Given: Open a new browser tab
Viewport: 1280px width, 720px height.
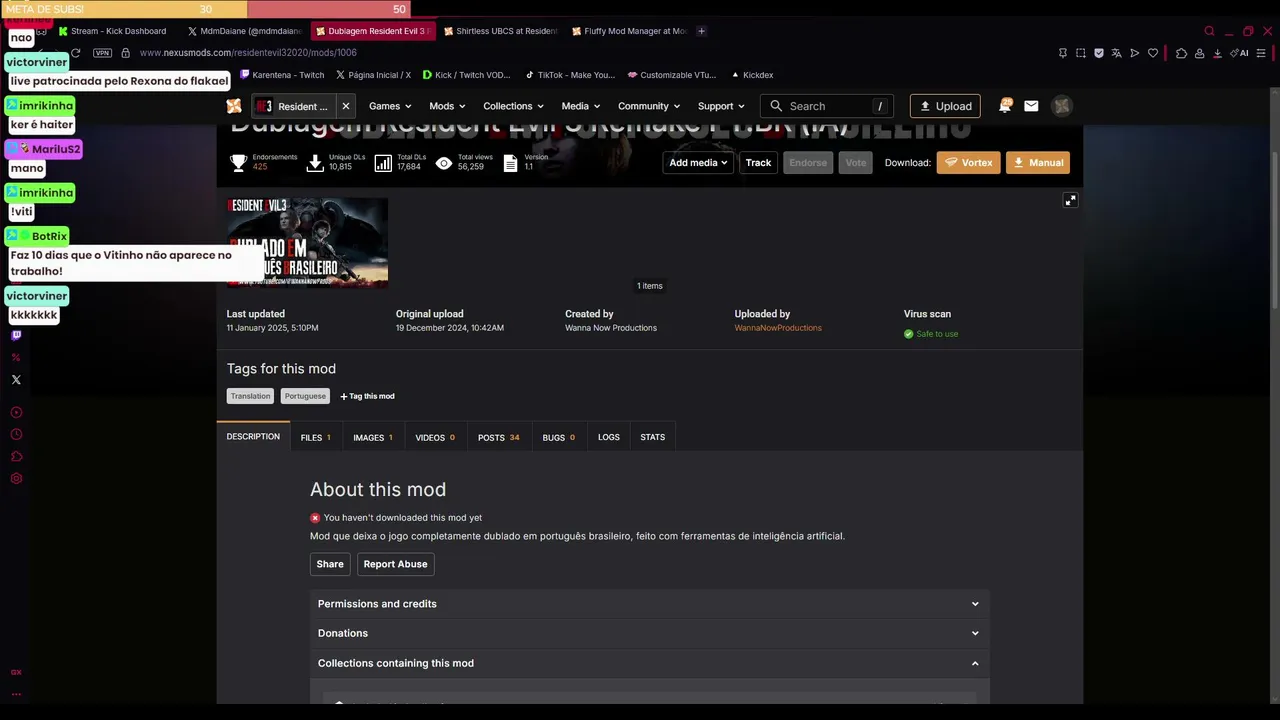Looking at the screenshot, I should coord(701,31).
